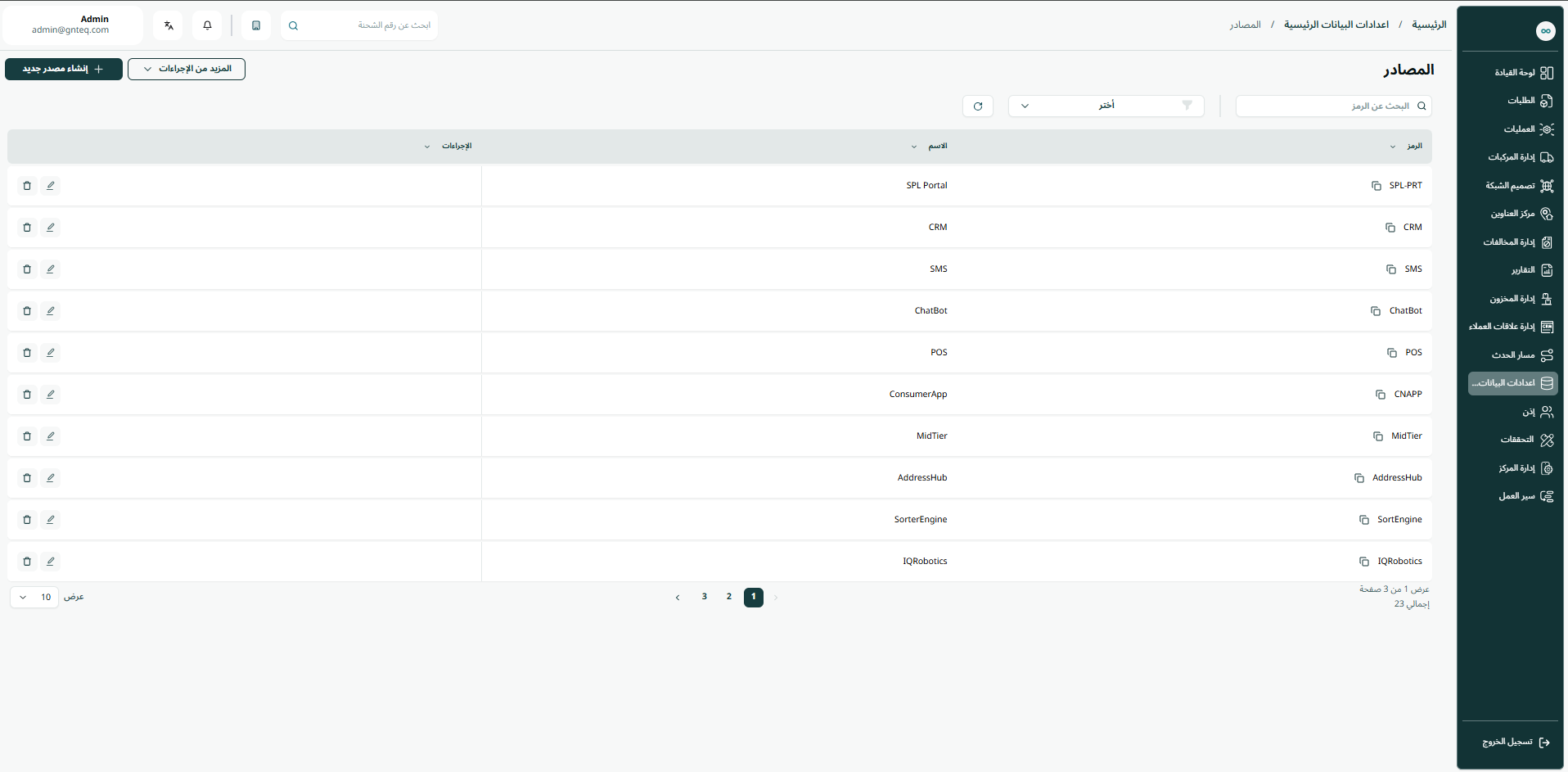
Task: Delete the SorterEngine source
Action: (27, 520)
